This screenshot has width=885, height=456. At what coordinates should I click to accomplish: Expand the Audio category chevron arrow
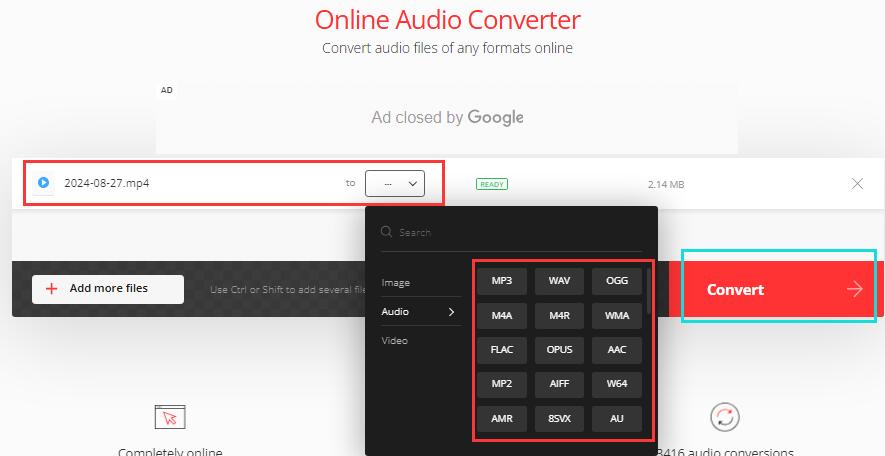point(451,312)
